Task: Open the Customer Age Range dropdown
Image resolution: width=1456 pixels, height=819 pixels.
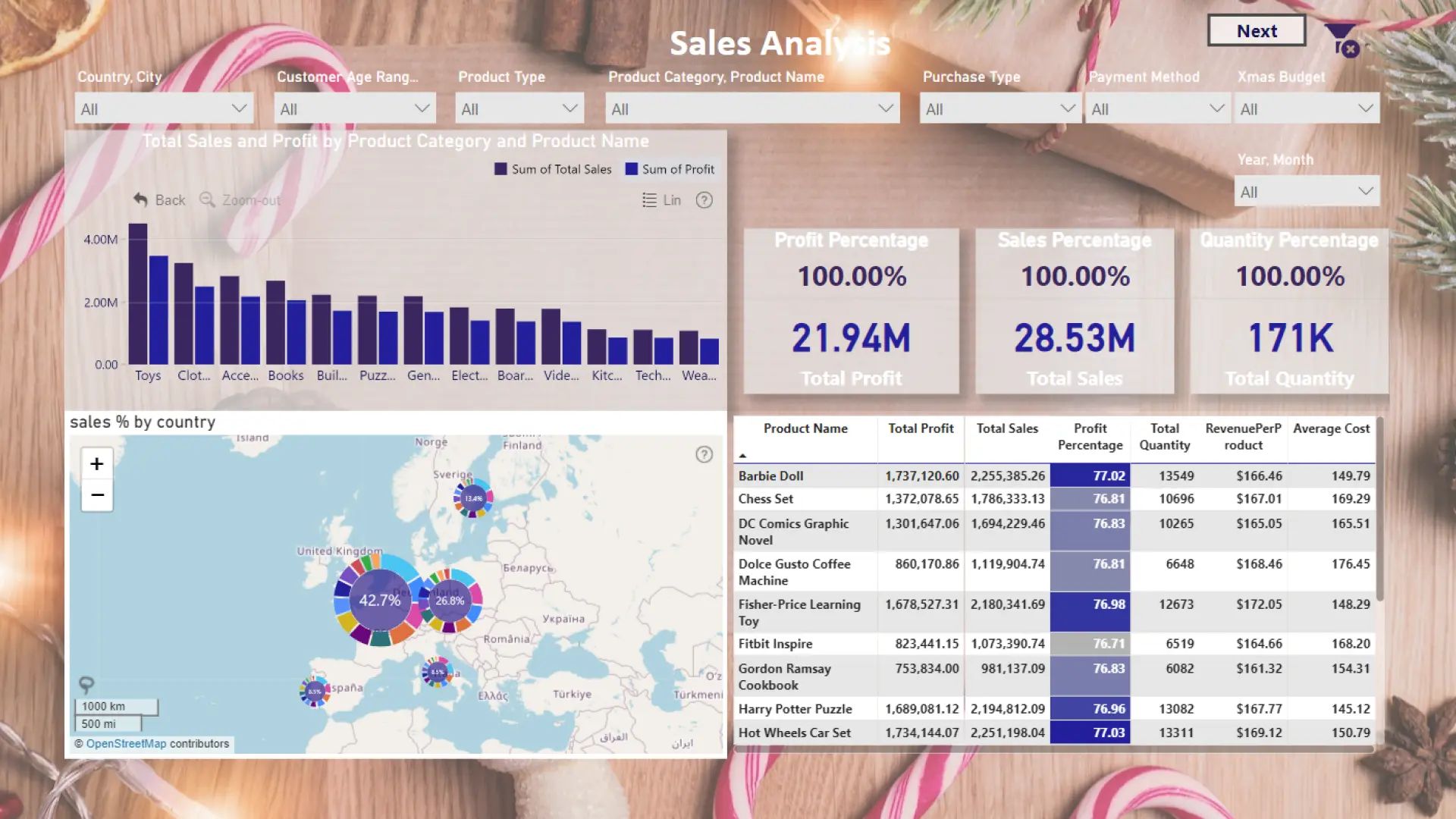Action: pos(355,108)
